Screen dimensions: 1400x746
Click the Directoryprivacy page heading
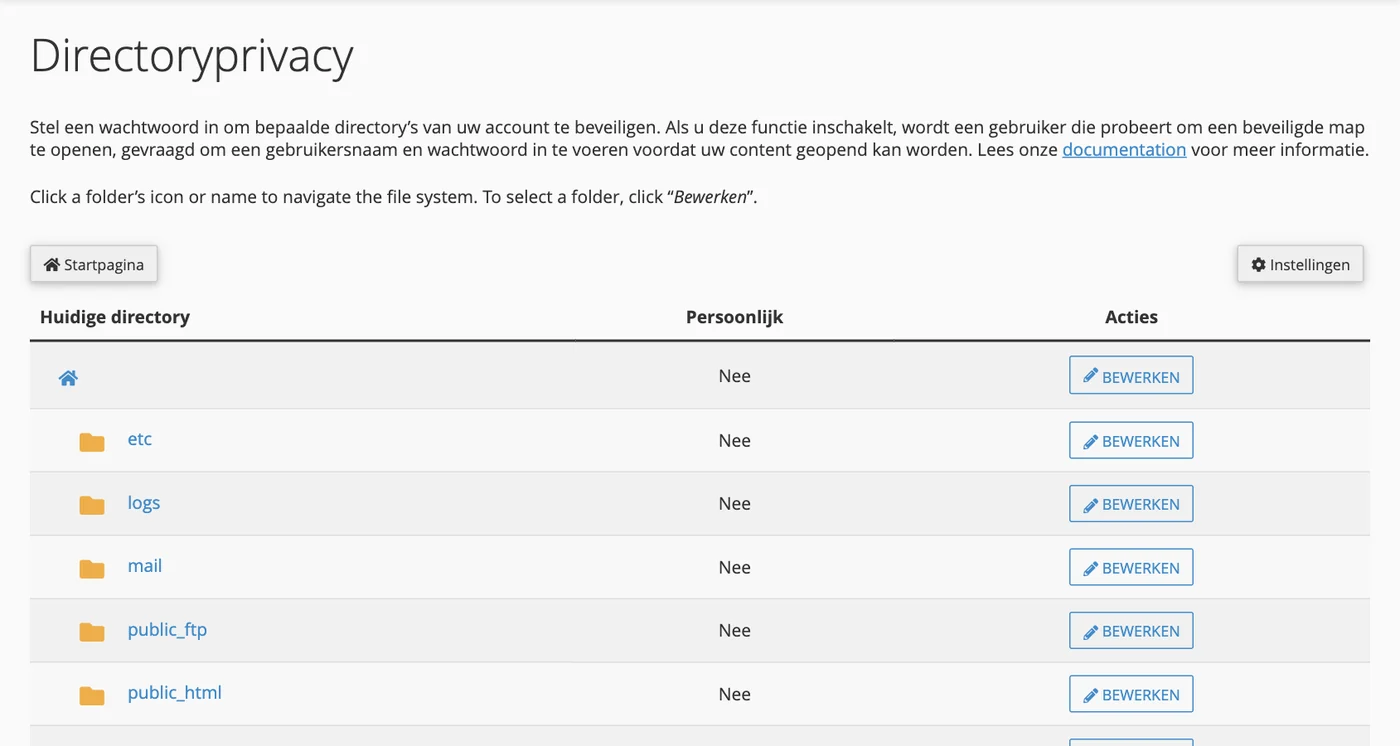click(x=192, y=57)
